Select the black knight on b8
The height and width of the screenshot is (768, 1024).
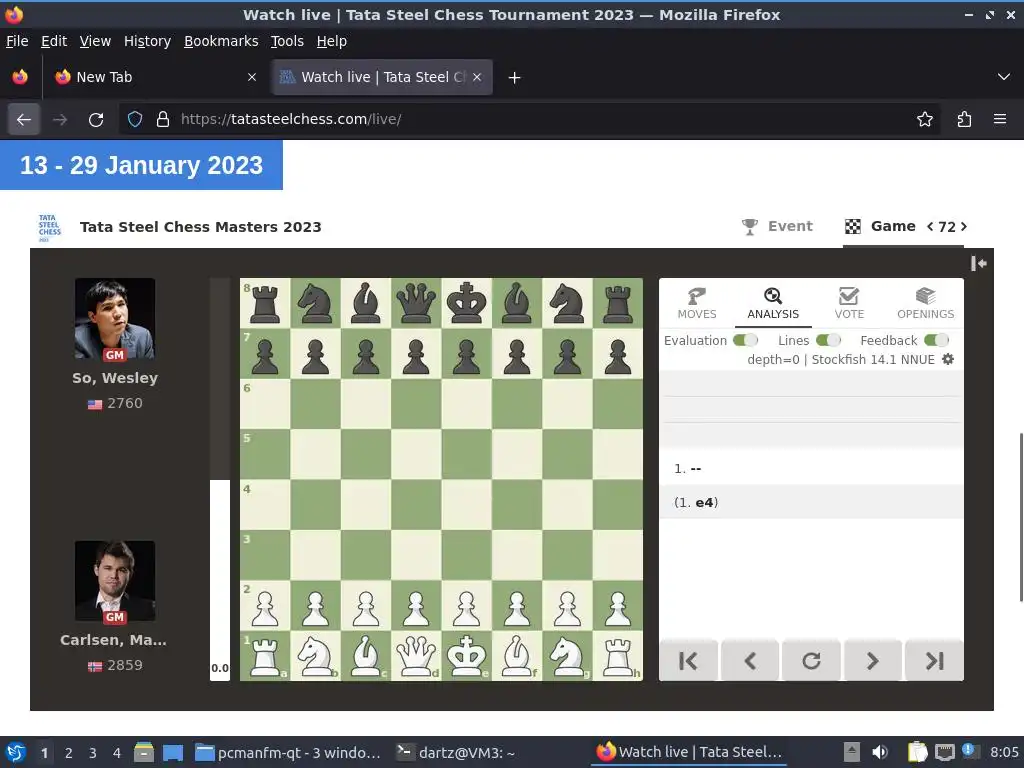click(x=315, y=303)
